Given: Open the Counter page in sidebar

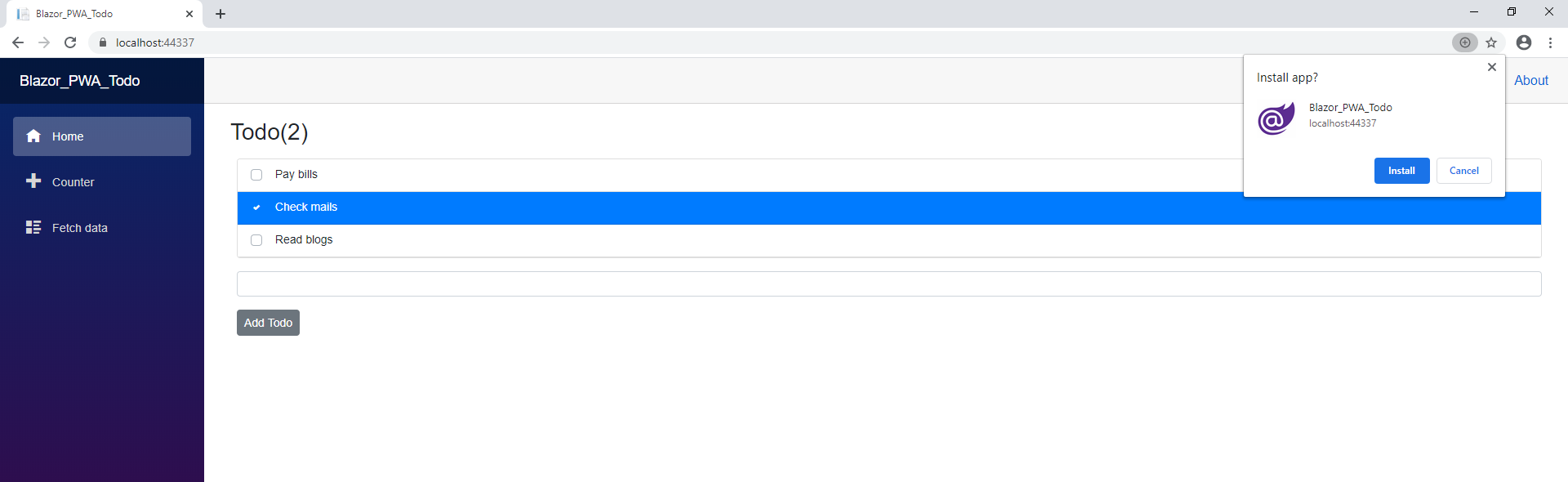Looking at the screenshot, I should point(73,182).
